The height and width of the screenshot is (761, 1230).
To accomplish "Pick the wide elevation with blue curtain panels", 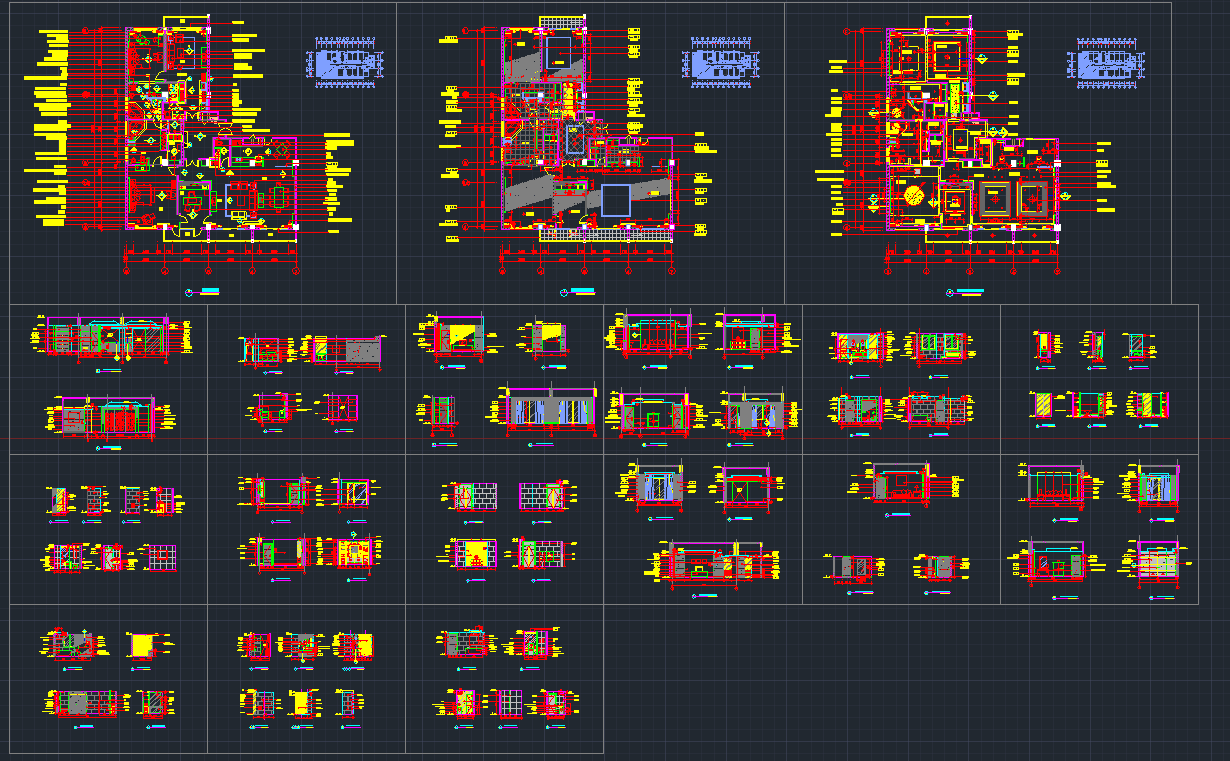I will (550, 412).
